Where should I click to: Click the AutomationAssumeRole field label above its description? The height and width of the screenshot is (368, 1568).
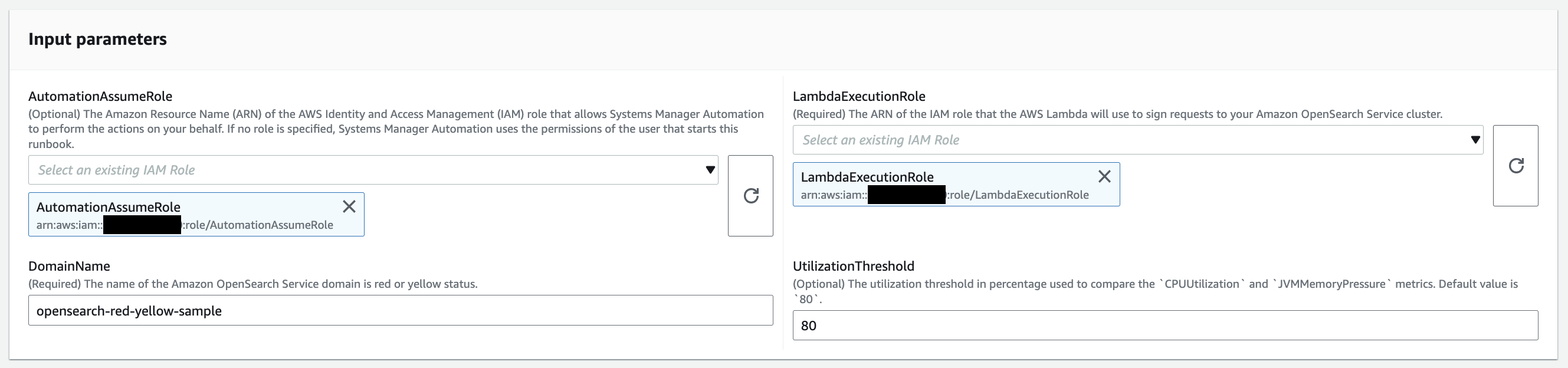100,96
